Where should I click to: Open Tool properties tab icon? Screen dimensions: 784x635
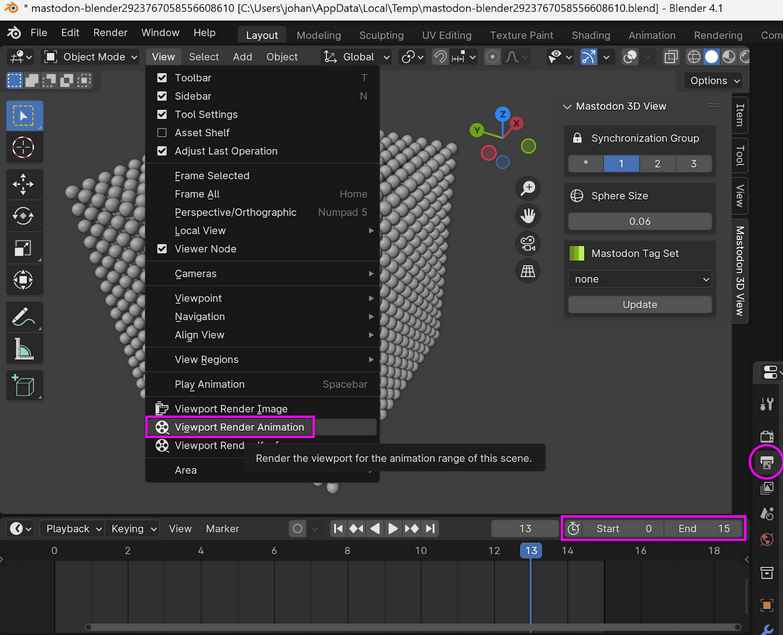pos(766,404)
